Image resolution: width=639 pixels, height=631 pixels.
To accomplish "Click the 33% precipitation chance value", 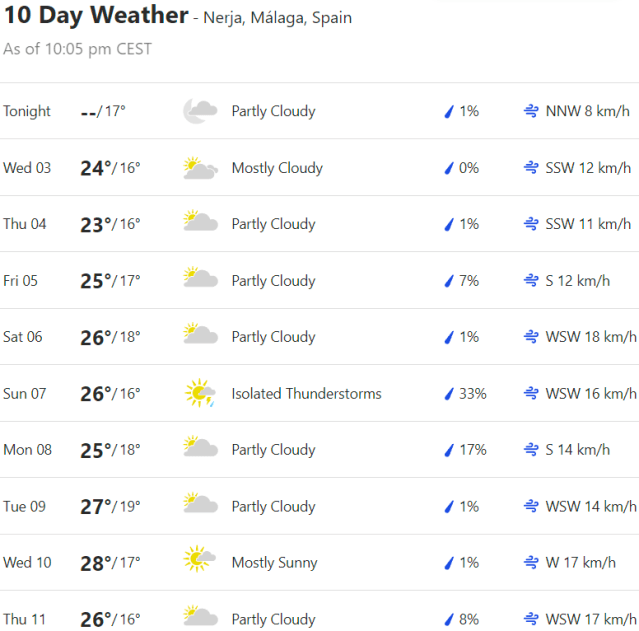I will (x=472, y=394).
